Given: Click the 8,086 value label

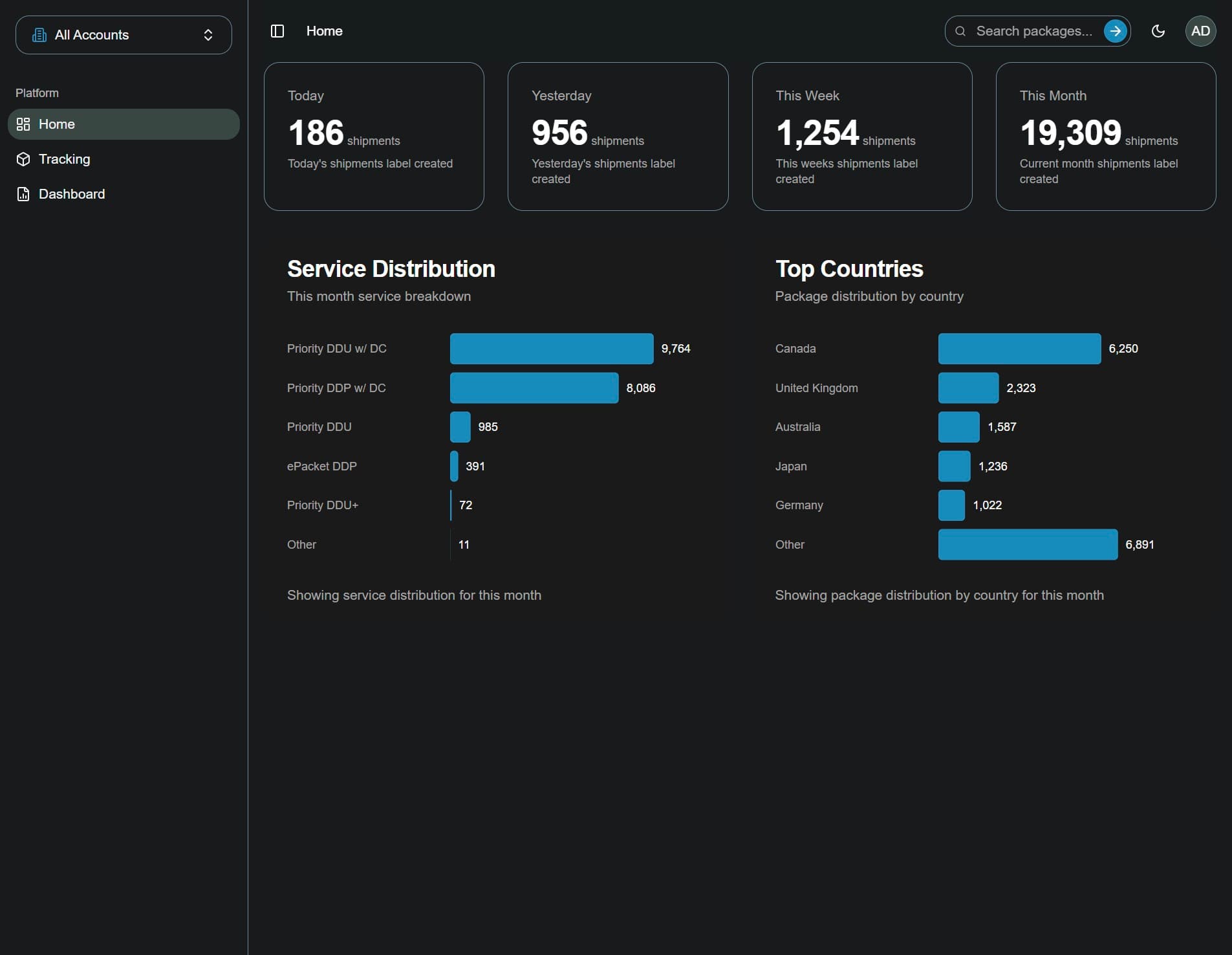Looking at the screenshot, I should (x=641, y=388).
